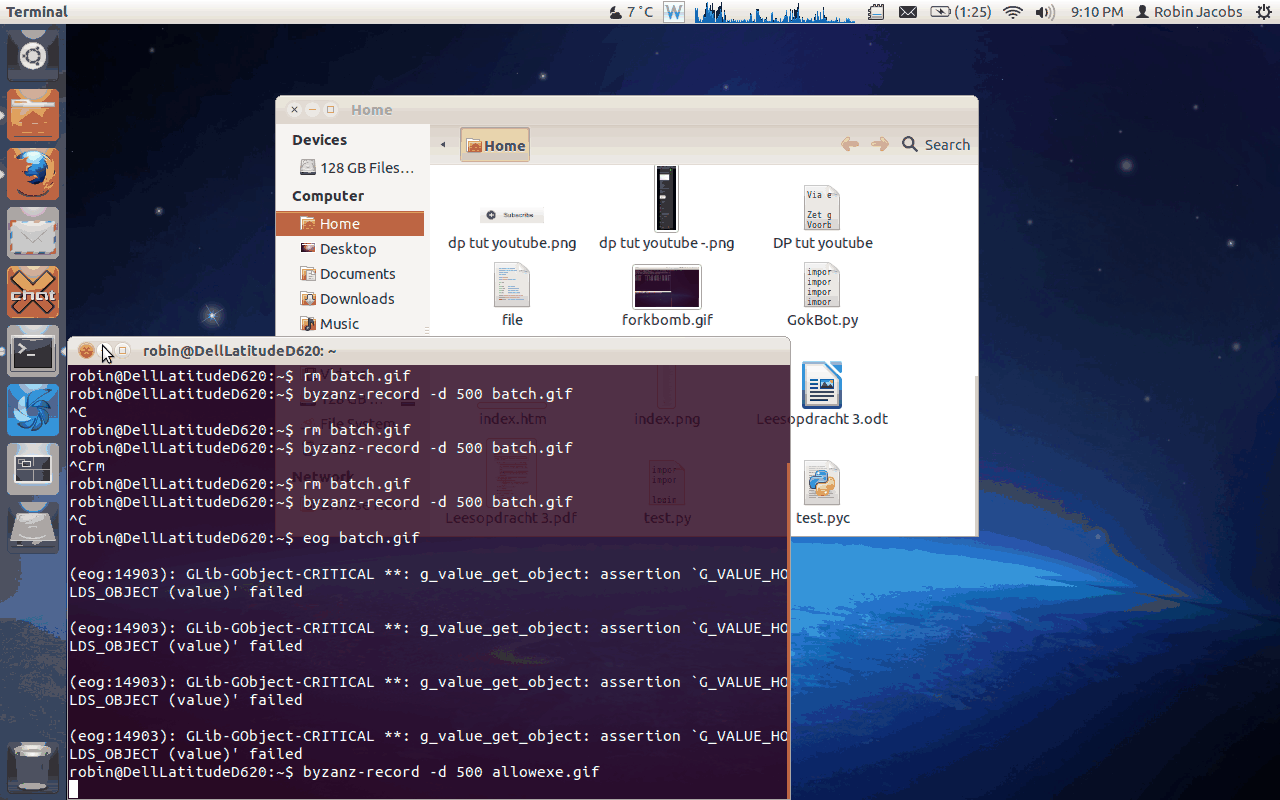Screen dimensions: 1280x800
Task: Open Firefox from the launcher
Action: (32, 173)
